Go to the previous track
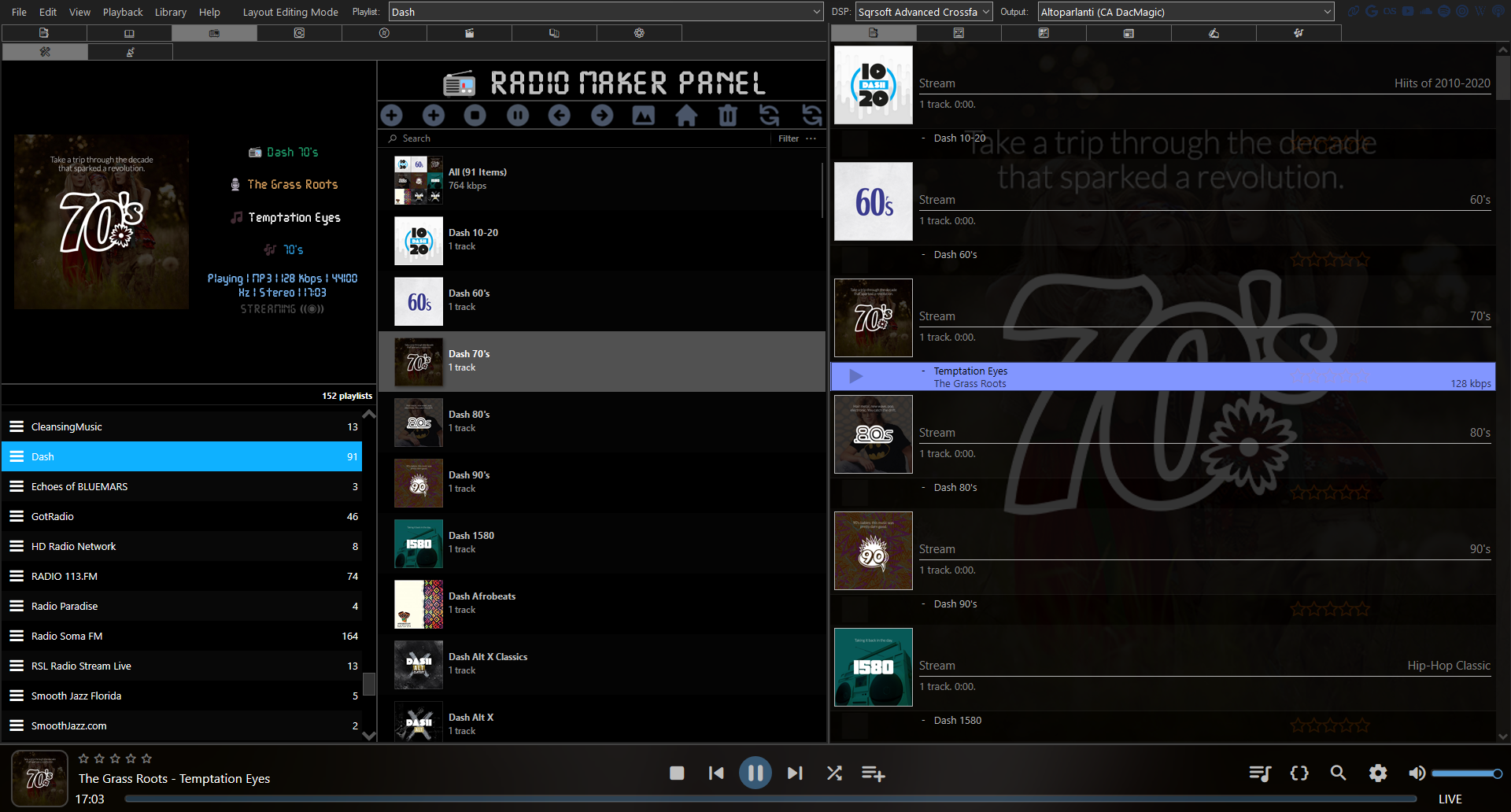Screen dimensions: 1511x812 [x=716, y=773]
